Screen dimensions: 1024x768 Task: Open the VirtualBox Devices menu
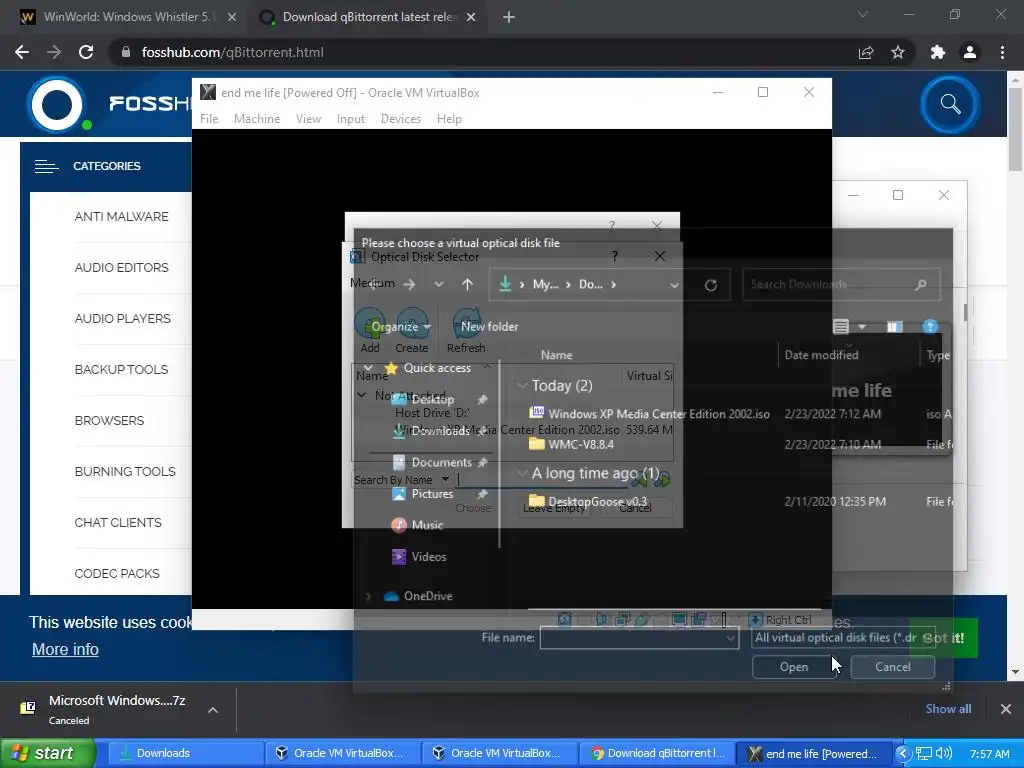coord(400,119)
